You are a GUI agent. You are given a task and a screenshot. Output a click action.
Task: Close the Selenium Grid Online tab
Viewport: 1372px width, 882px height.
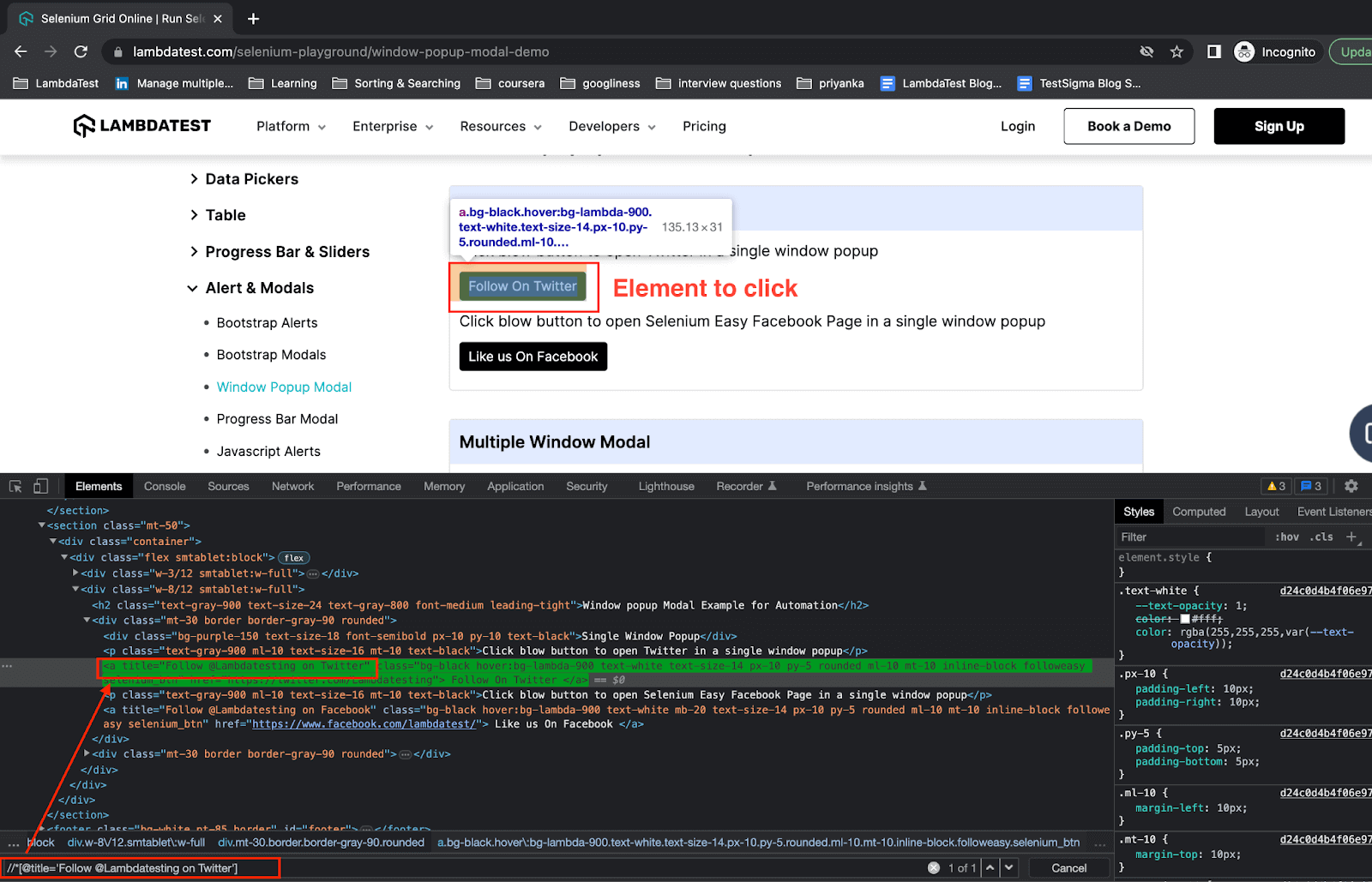[x=218, y=18]
